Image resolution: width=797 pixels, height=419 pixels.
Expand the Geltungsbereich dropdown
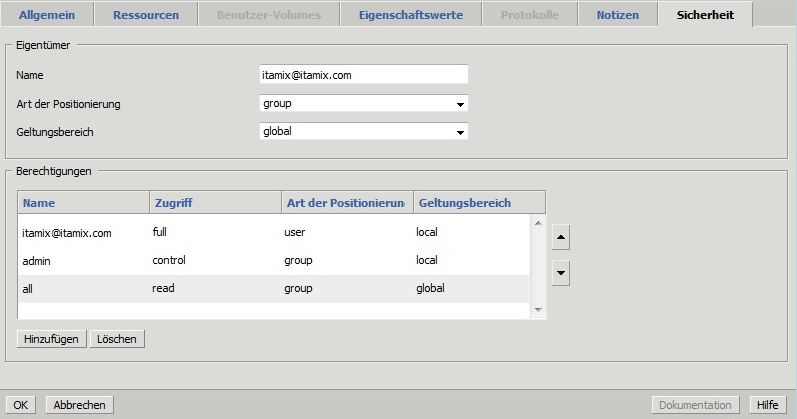pos(460,132)
